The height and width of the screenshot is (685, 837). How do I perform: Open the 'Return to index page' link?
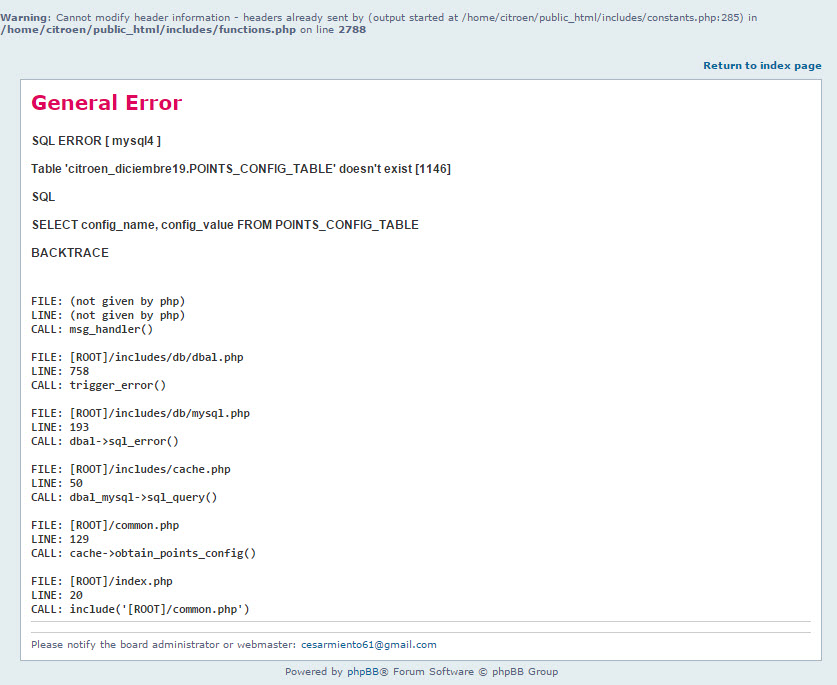(x=762, y=66)
